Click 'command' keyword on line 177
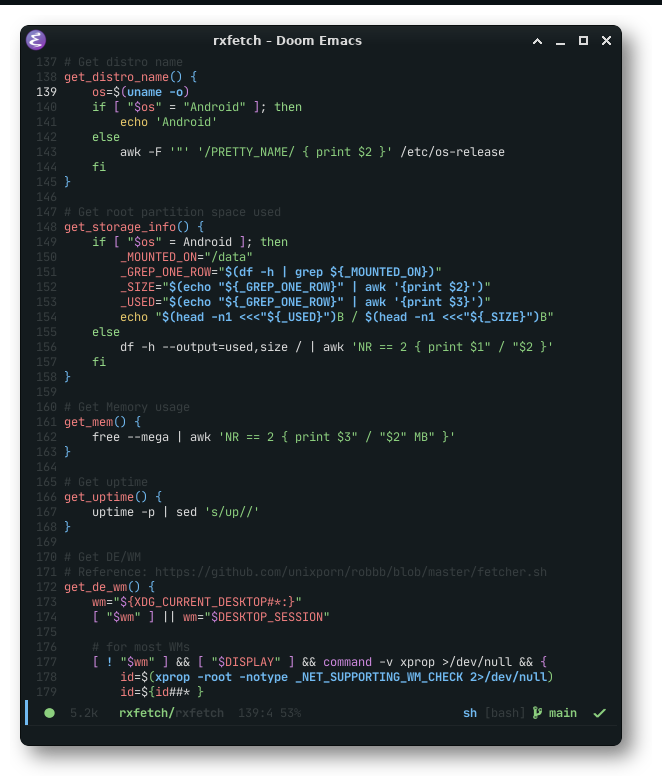662x781 pixels. point(347,662)
